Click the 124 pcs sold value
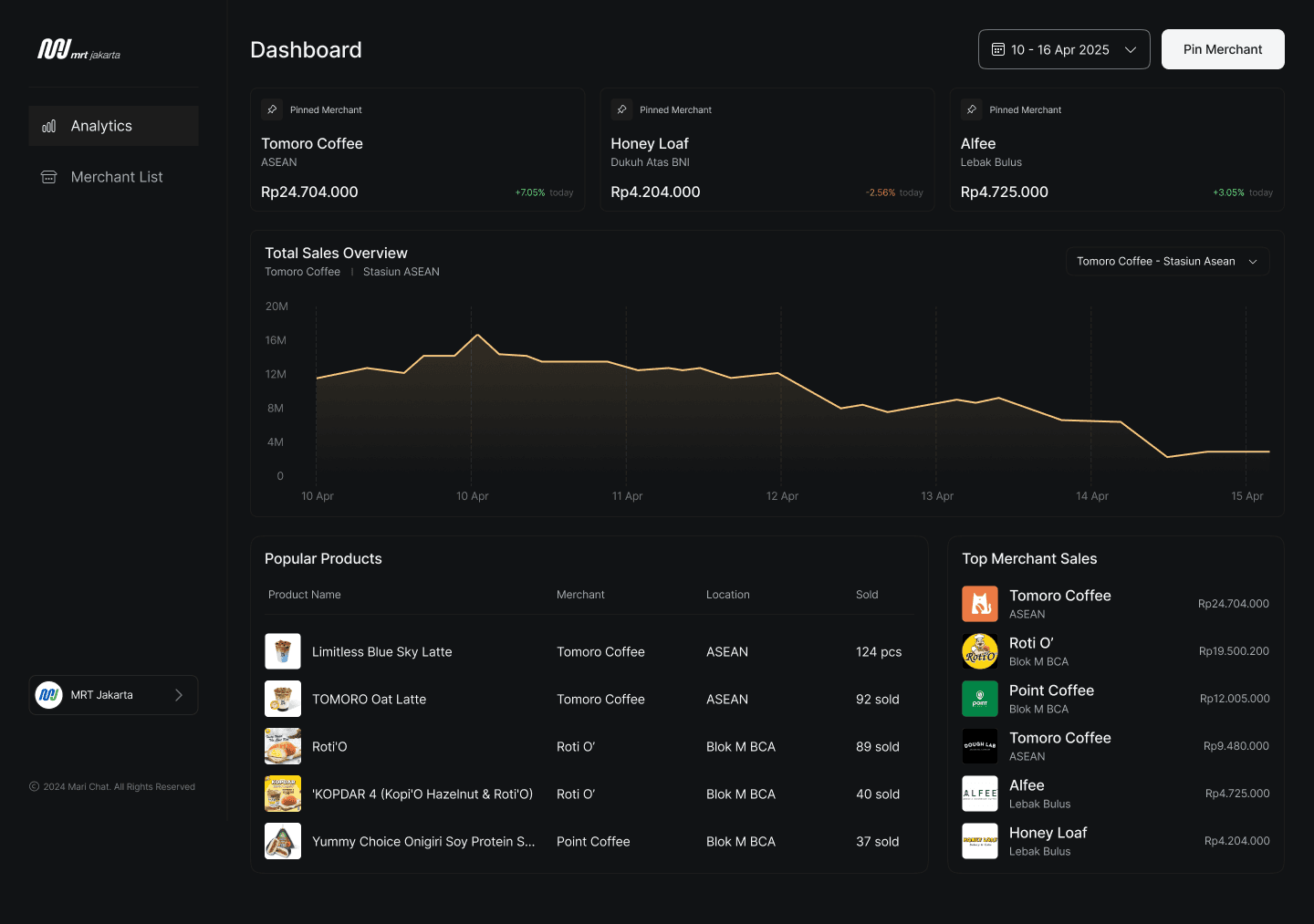The height and width of the screenshot is (924, 1314). (x=879, y=651)
